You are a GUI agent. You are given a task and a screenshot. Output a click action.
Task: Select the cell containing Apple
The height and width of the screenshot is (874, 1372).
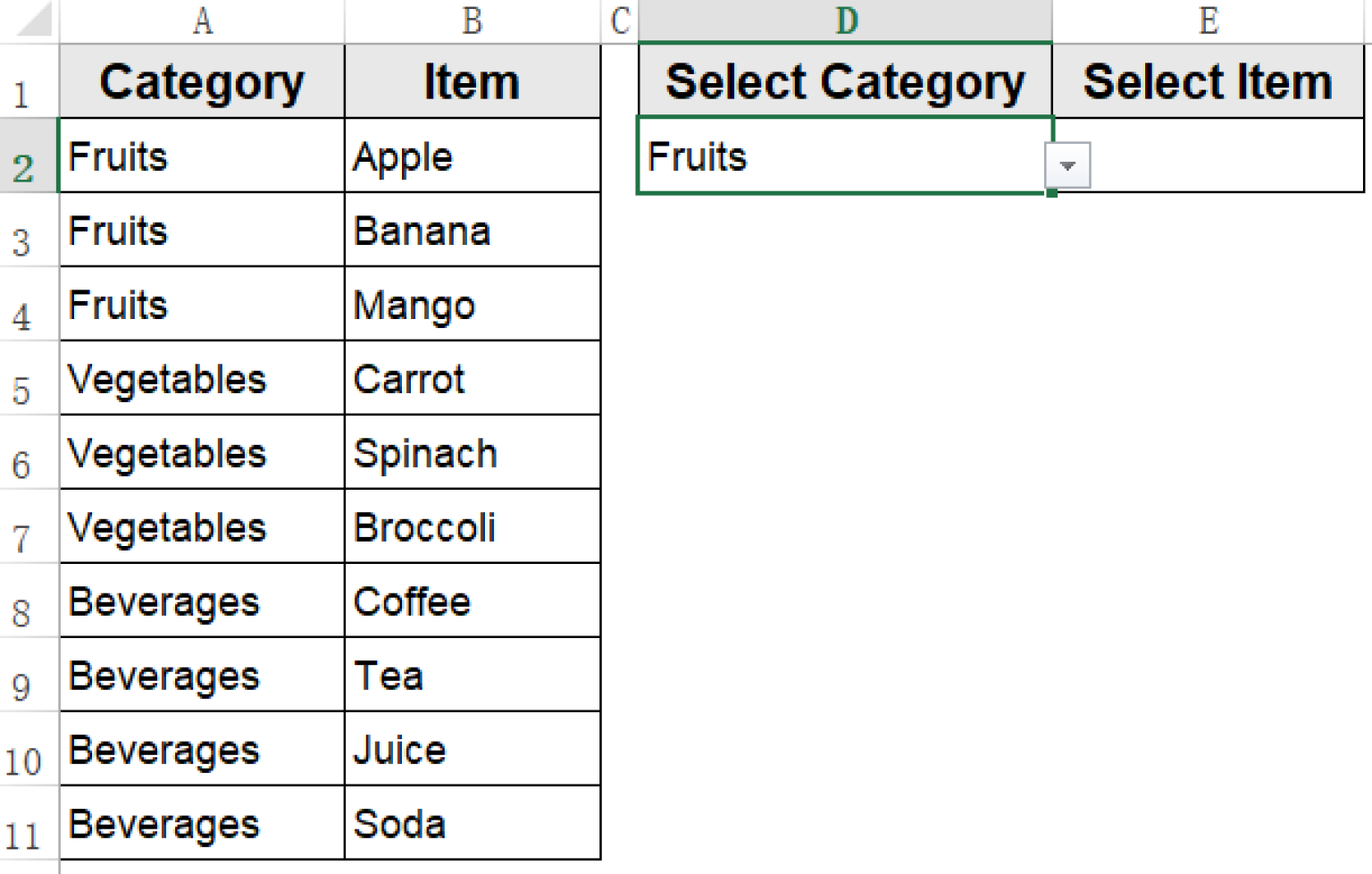[472, 155]
